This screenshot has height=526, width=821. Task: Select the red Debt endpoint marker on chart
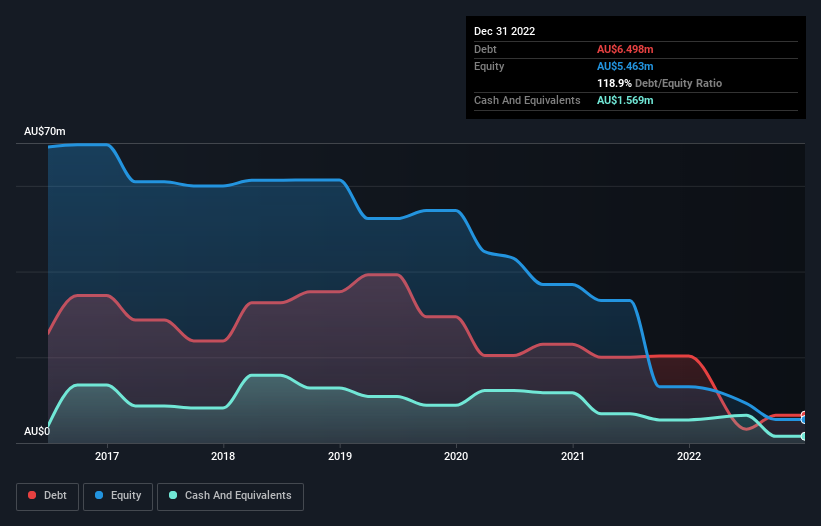coord(804,416)
